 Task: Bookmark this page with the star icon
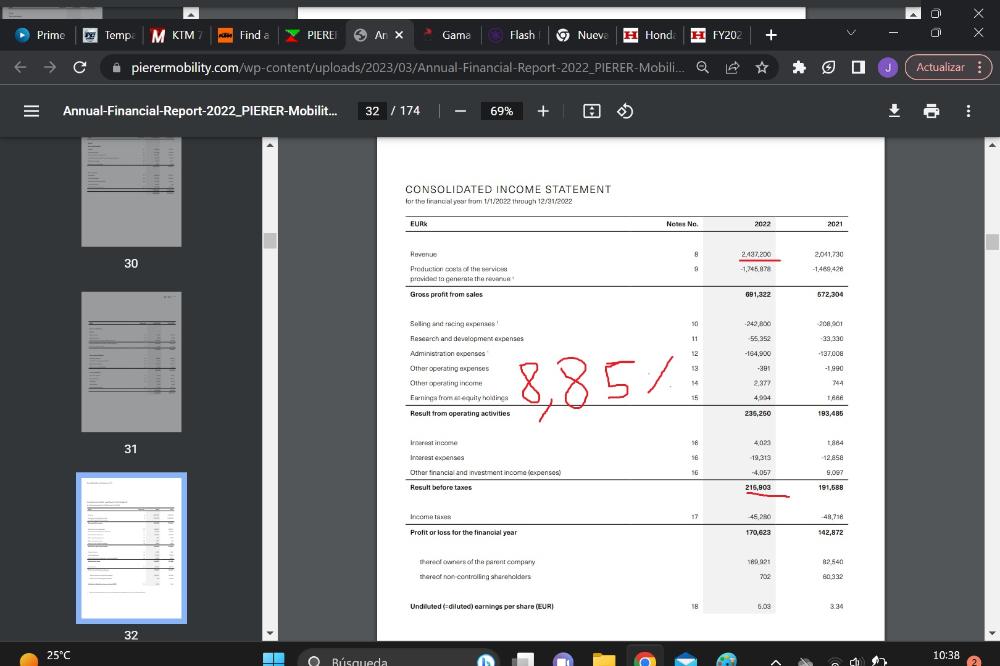coord(762,68)
